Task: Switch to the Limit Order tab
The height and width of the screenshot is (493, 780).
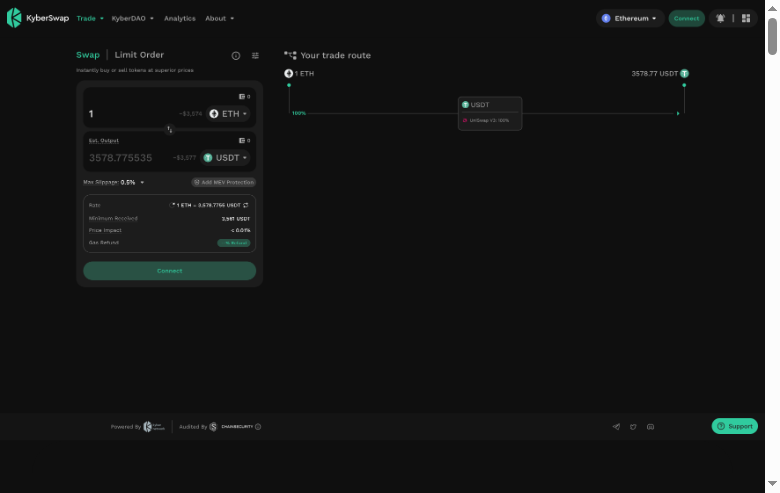Action: point(139,55)
